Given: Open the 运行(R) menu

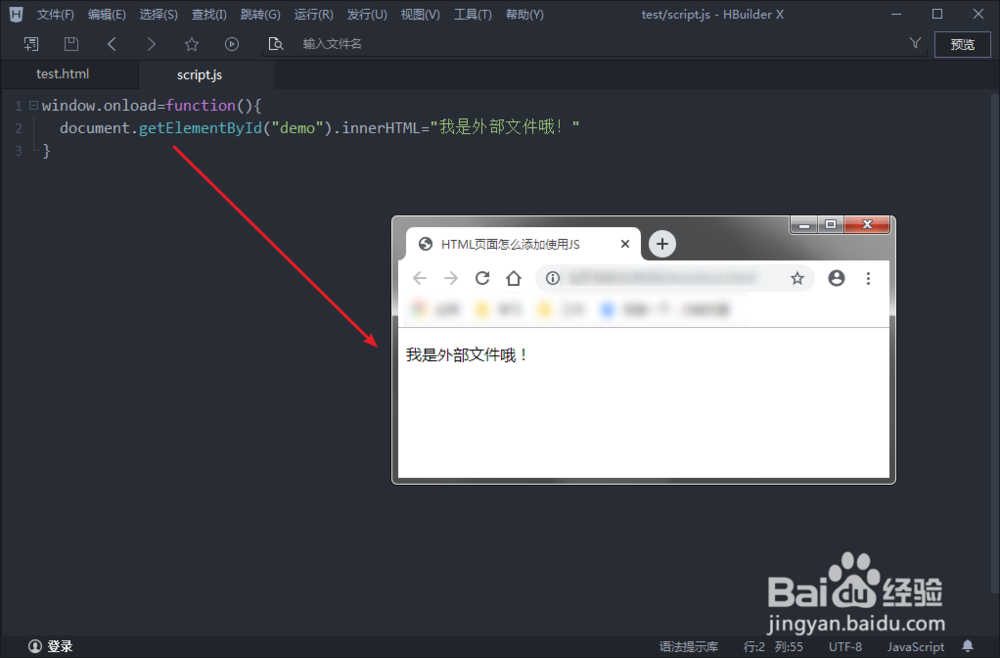Looking at the screenshot, I should pyautogui.click(x=313, y=14).
